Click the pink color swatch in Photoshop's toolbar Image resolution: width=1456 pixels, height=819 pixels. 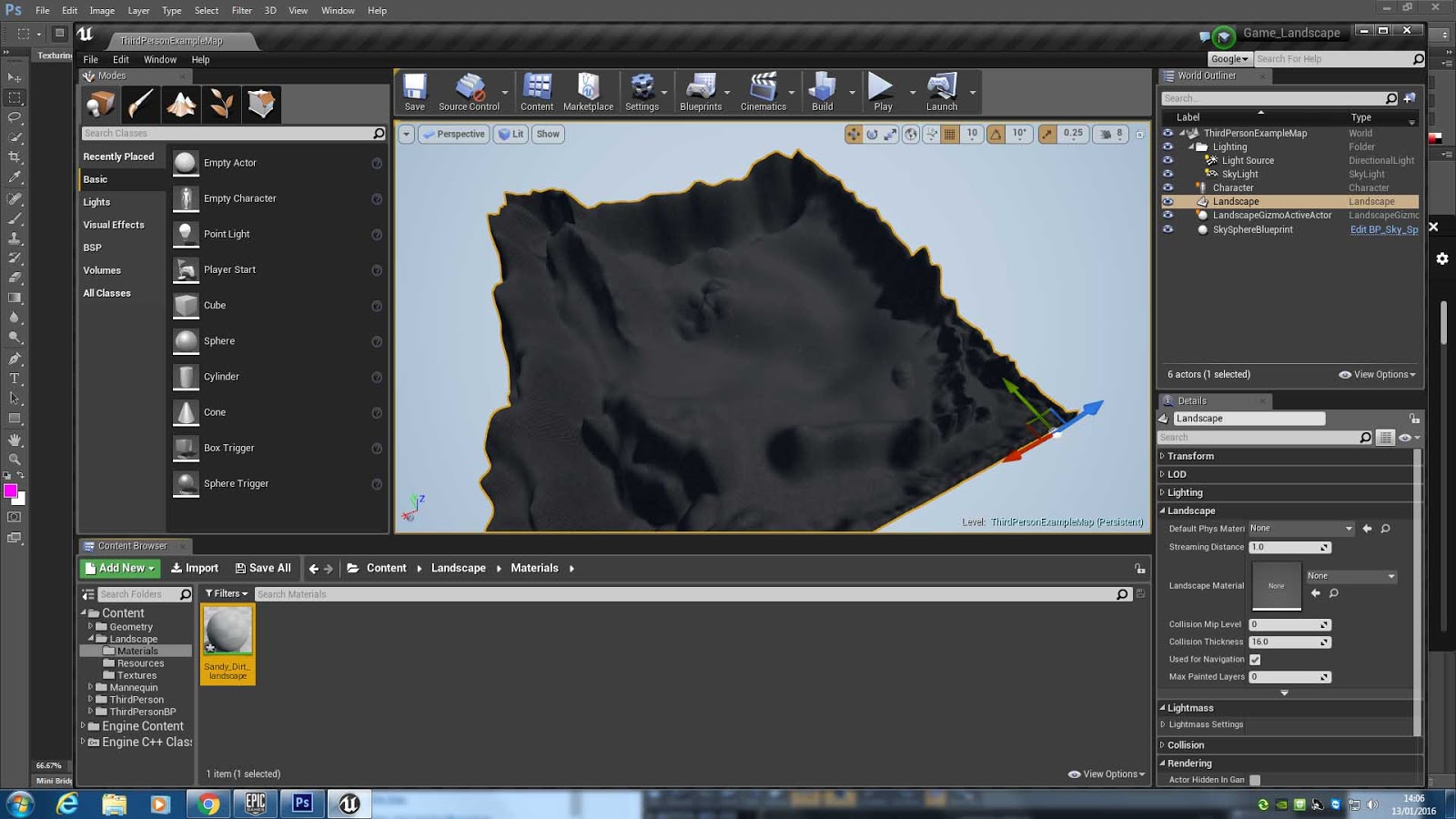point(12,491)
